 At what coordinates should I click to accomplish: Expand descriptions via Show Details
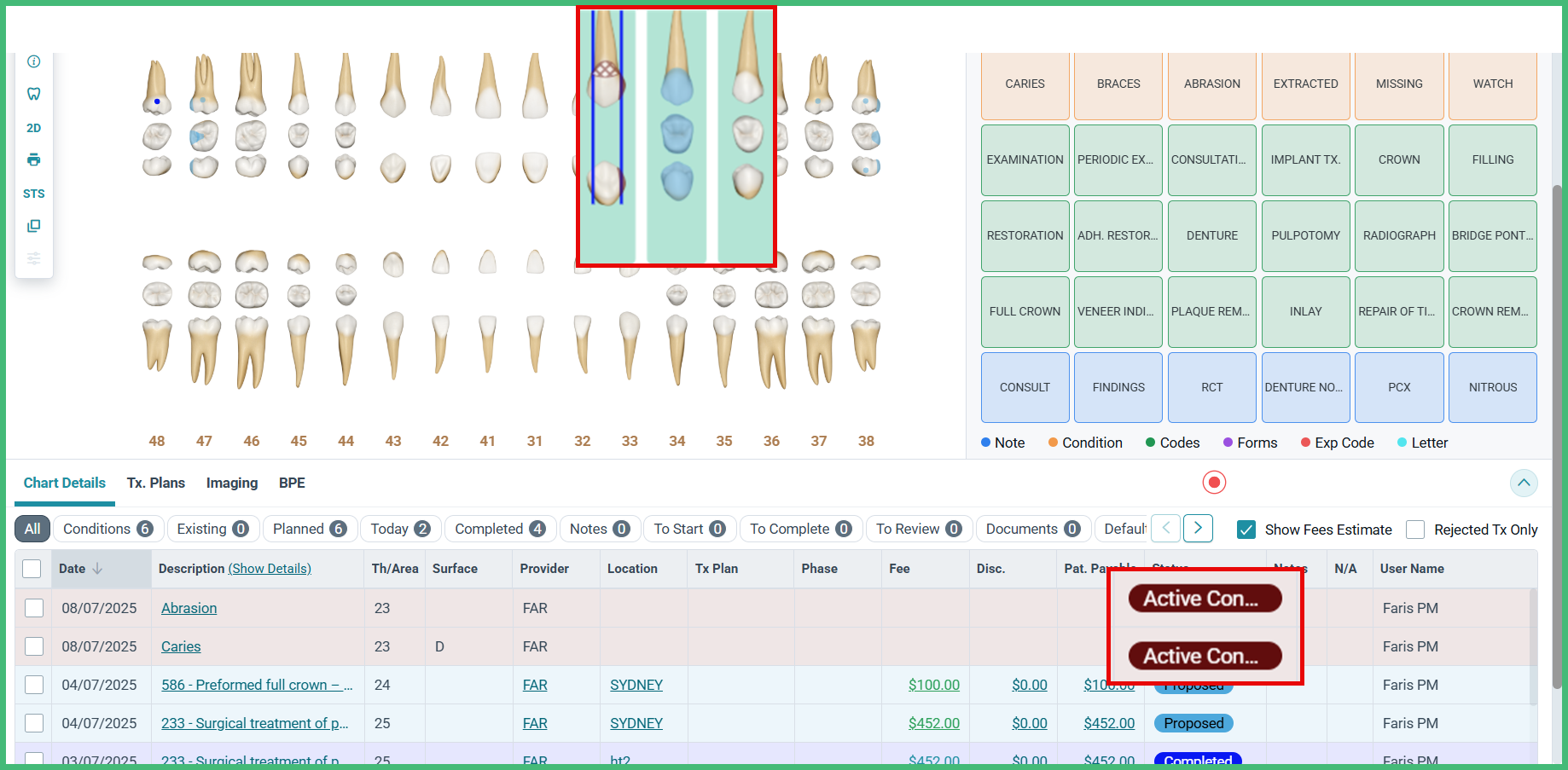coord(270,569)
